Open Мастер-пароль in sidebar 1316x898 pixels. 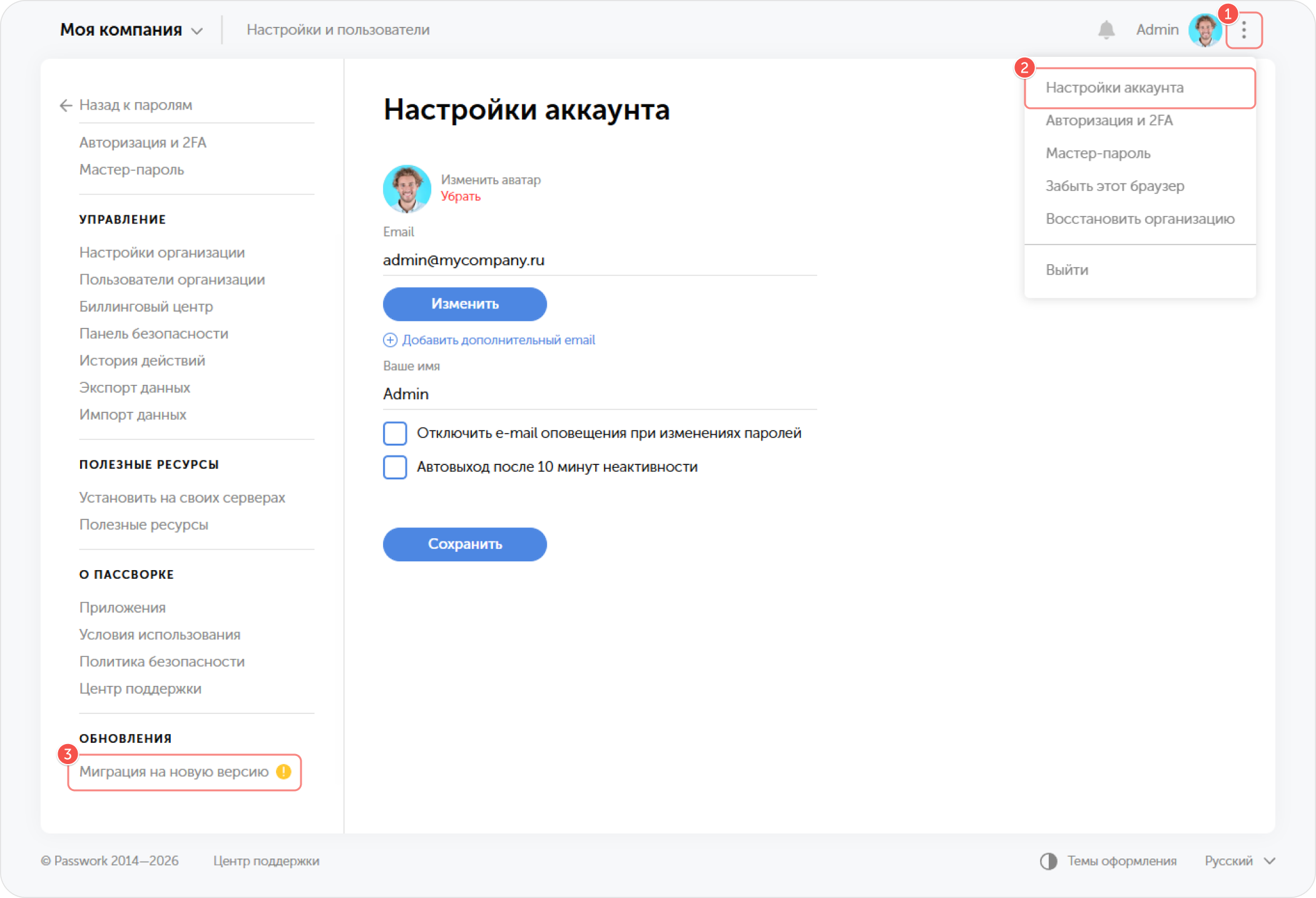tap(131, 170)
